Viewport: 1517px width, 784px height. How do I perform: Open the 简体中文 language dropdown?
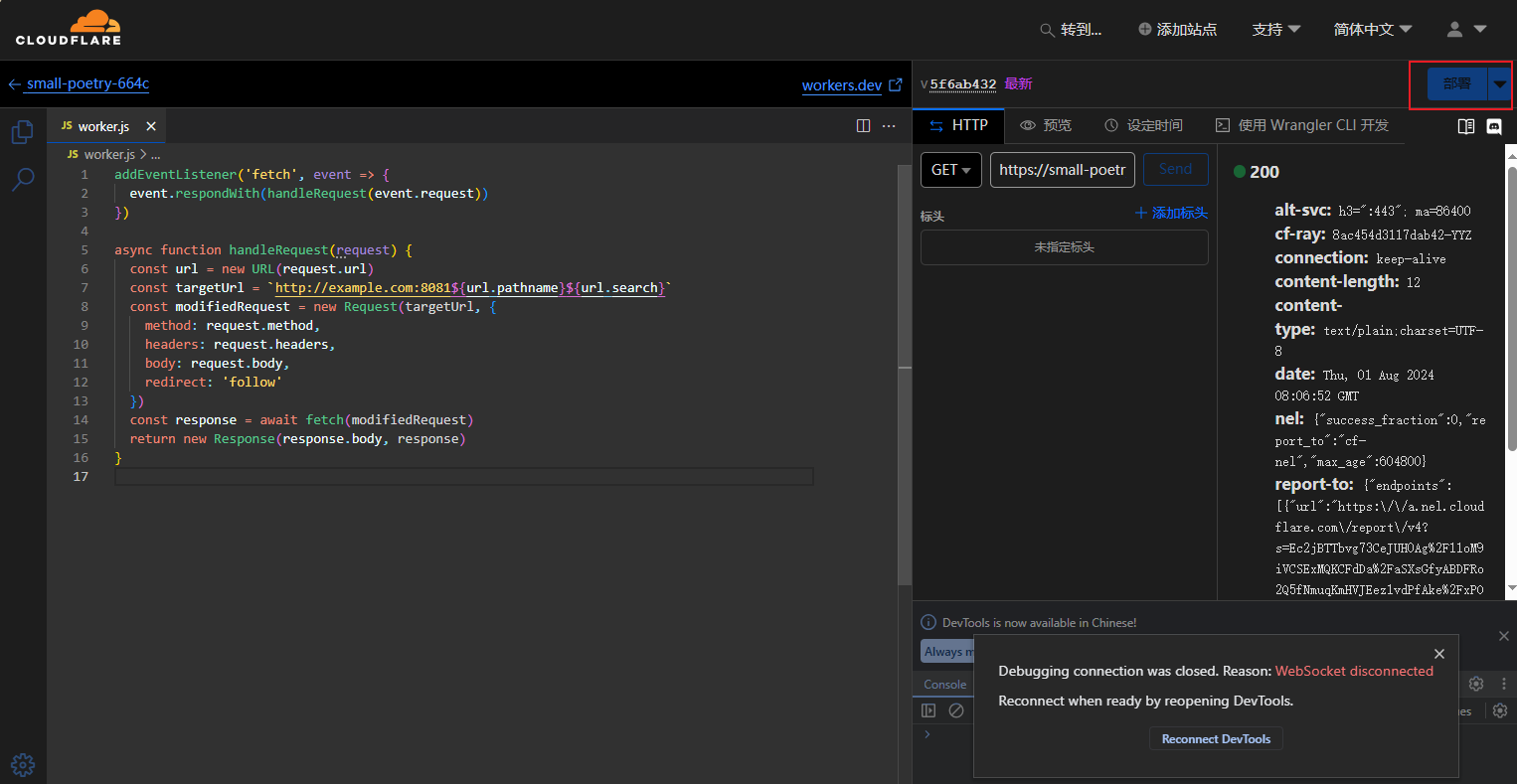1373,30
